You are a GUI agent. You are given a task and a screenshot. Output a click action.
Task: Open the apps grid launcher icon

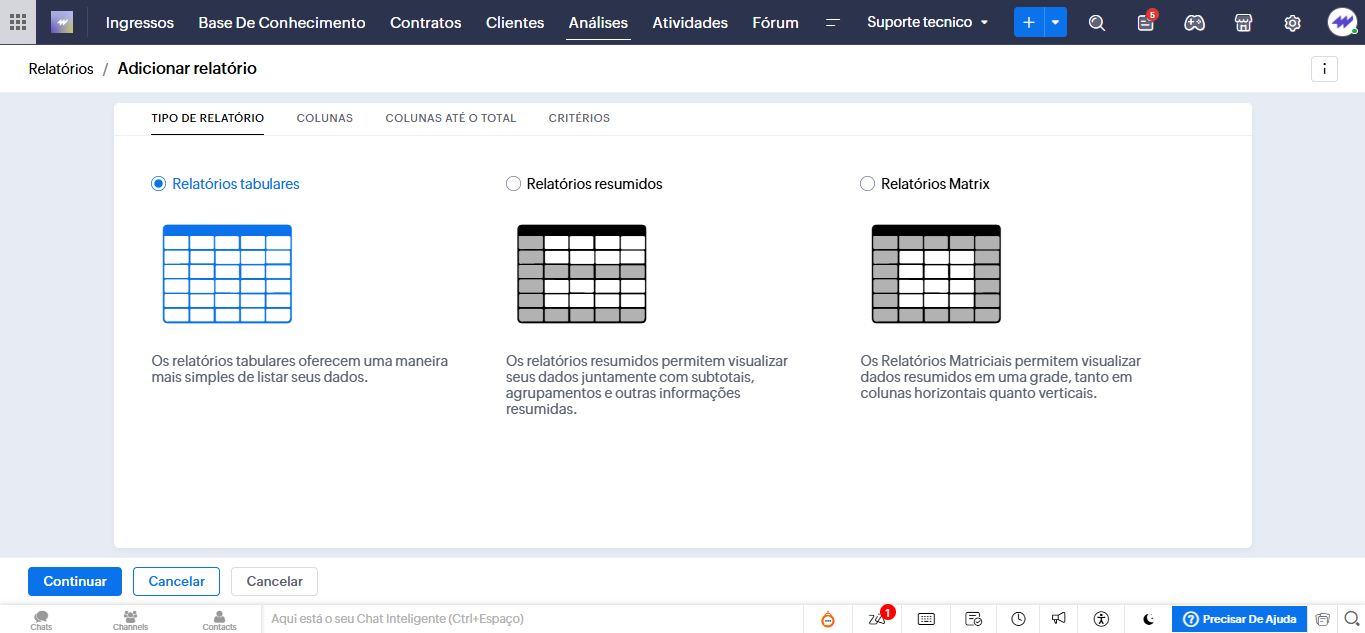coord(18,22)
